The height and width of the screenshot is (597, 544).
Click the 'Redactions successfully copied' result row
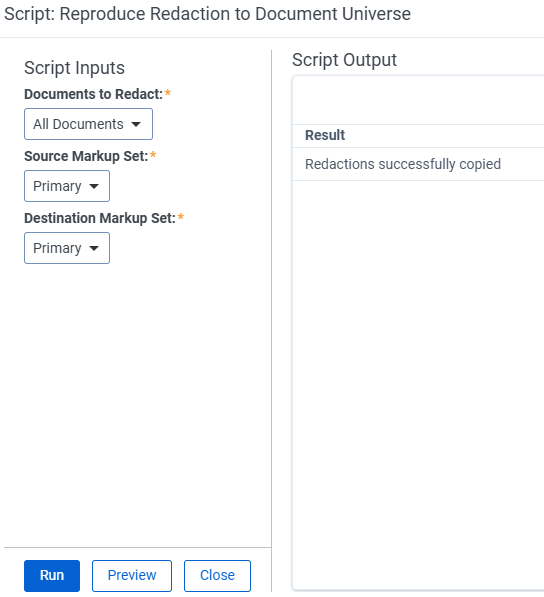[418, 164]
